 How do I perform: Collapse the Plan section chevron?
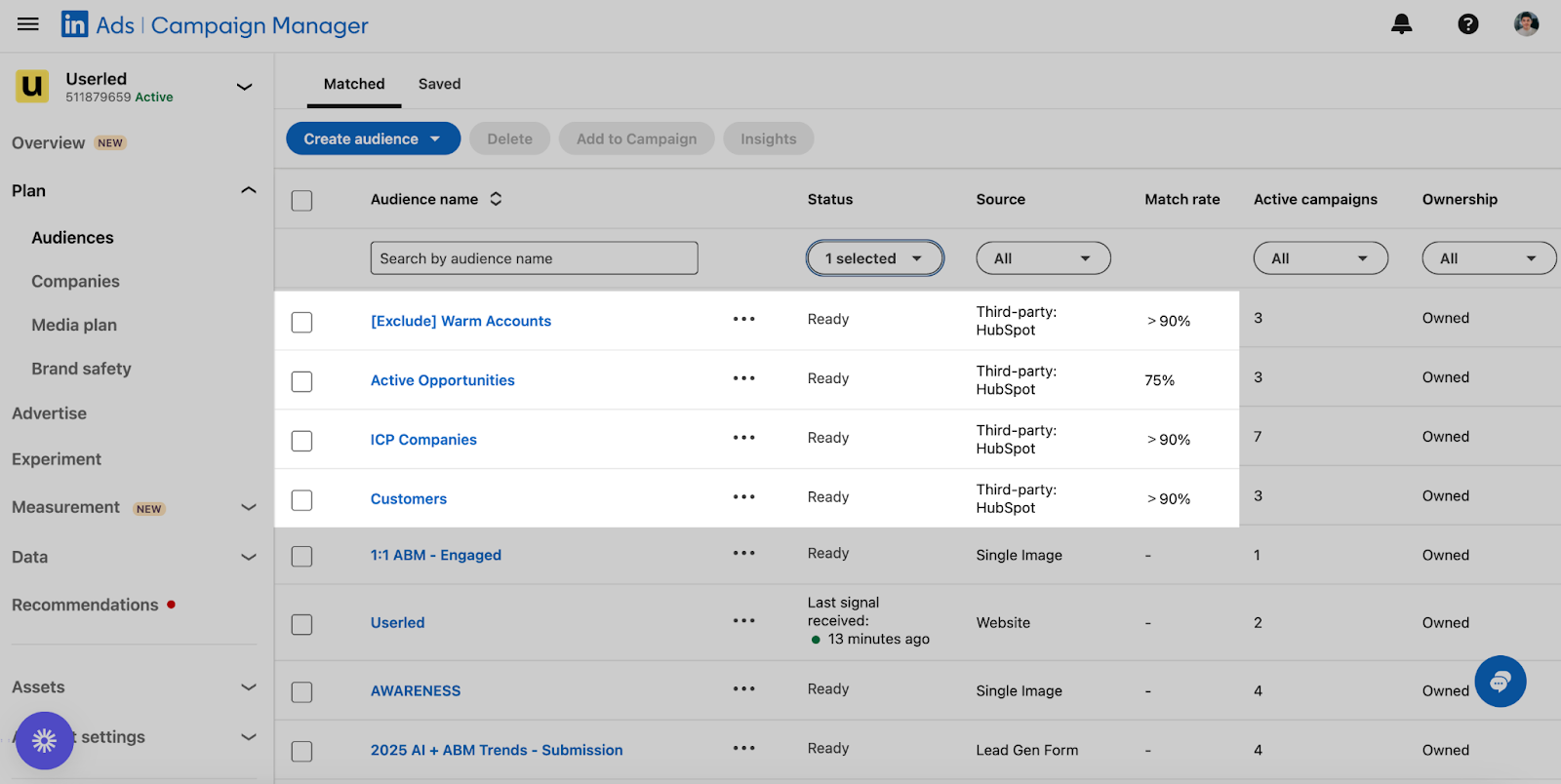[x=249, y=190]
